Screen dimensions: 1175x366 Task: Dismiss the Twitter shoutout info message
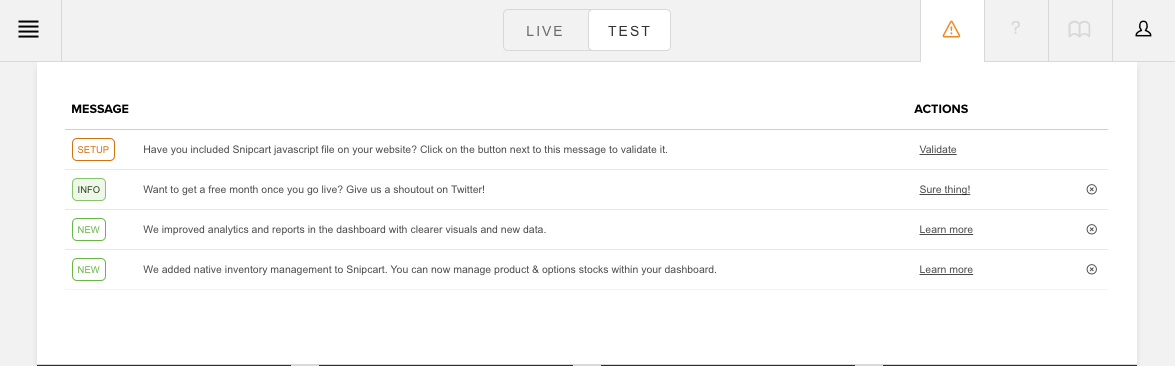coord(1091,189)
